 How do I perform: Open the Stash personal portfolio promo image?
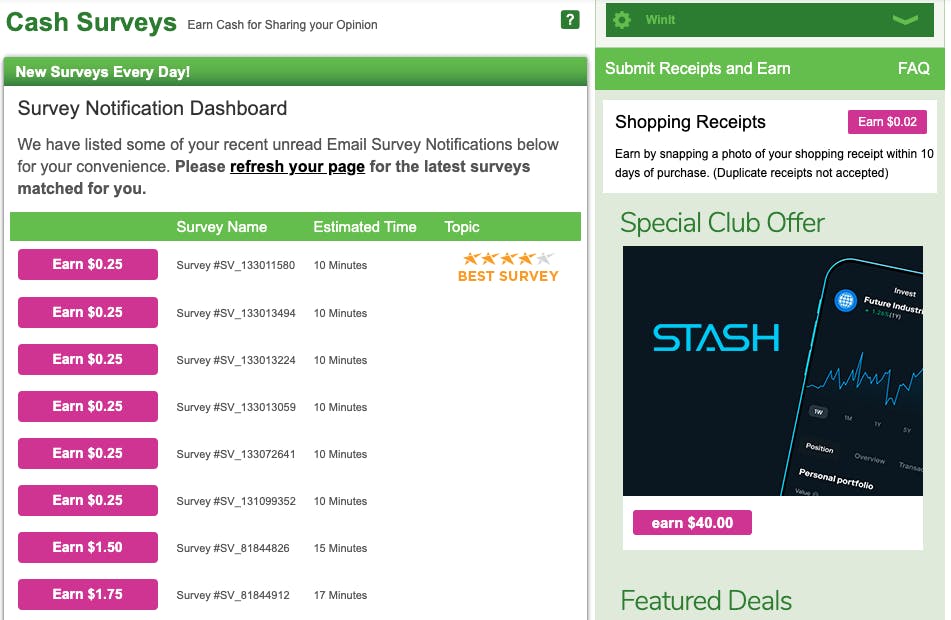tap(772, 371)
